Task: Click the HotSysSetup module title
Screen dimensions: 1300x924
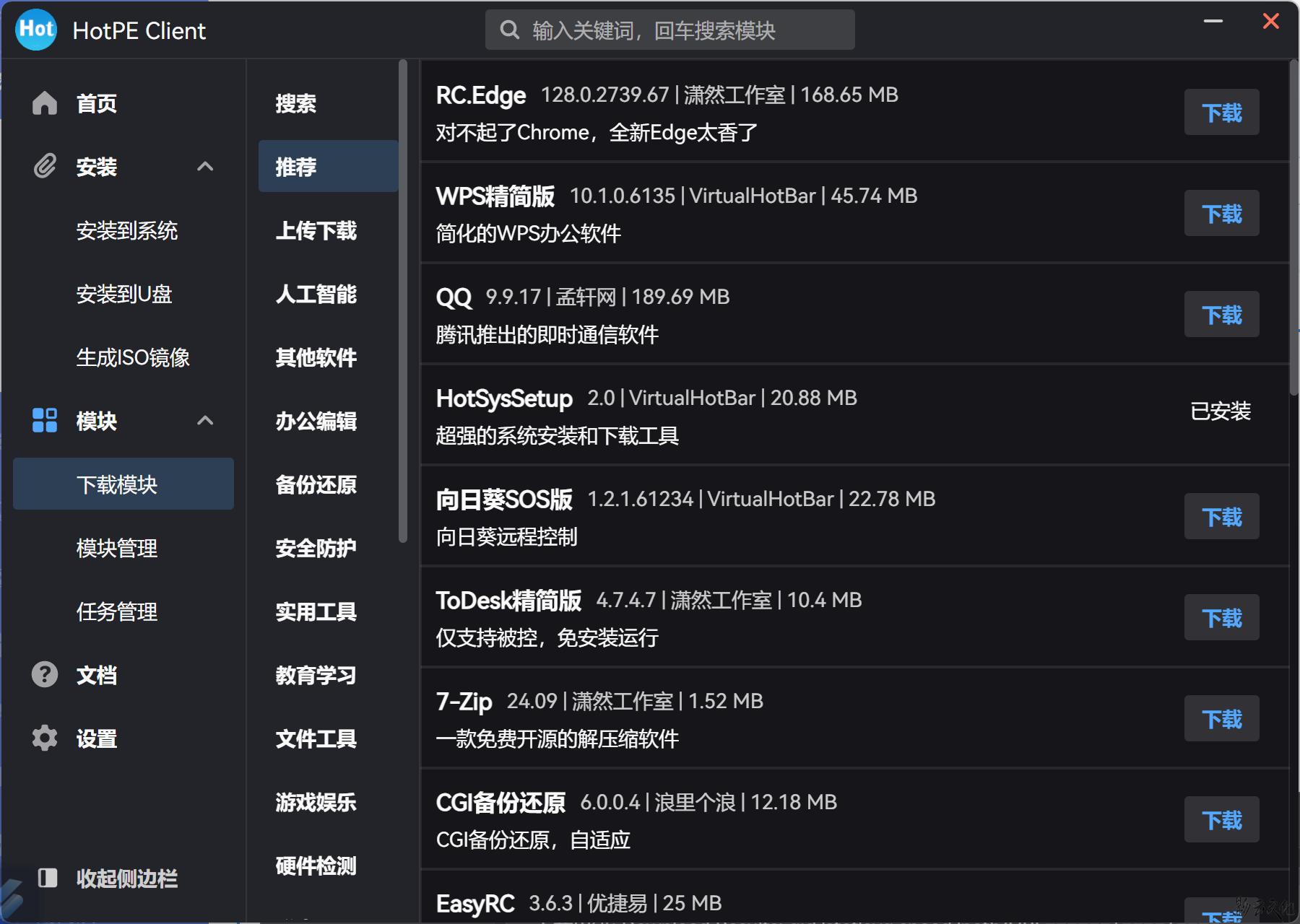Action: (504, 398)
